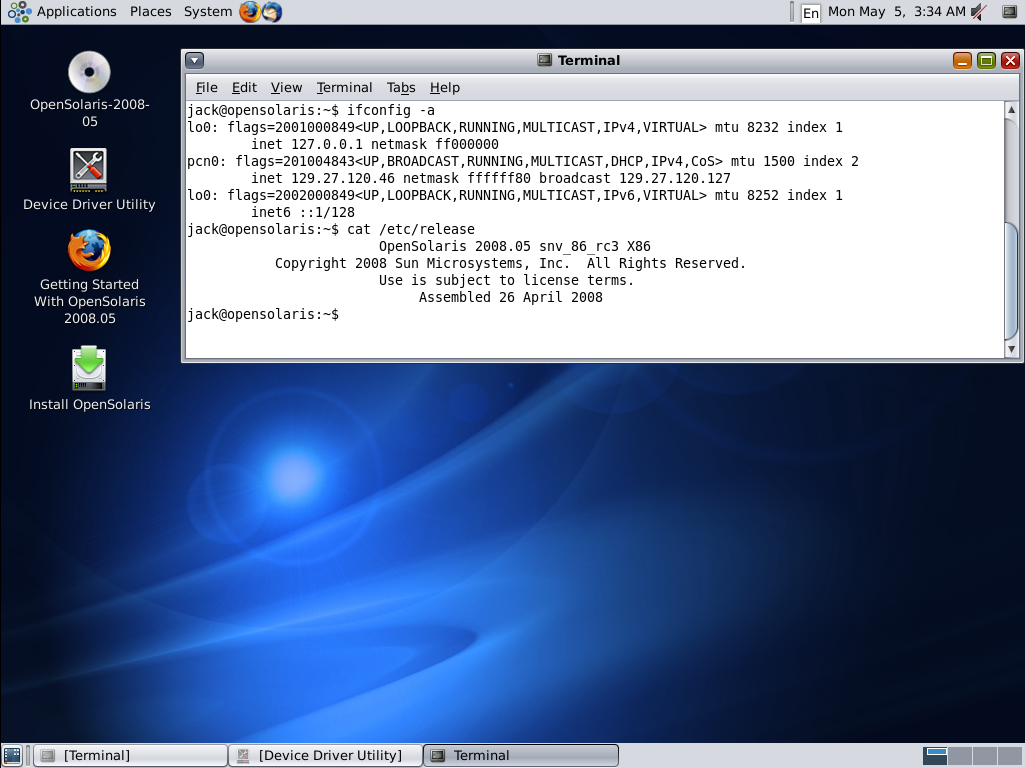The image size is (1025, 768).
Task: Click the 'Assembled 26 April 2008' line
Action: pyautogui.click(x=511, y=297)
